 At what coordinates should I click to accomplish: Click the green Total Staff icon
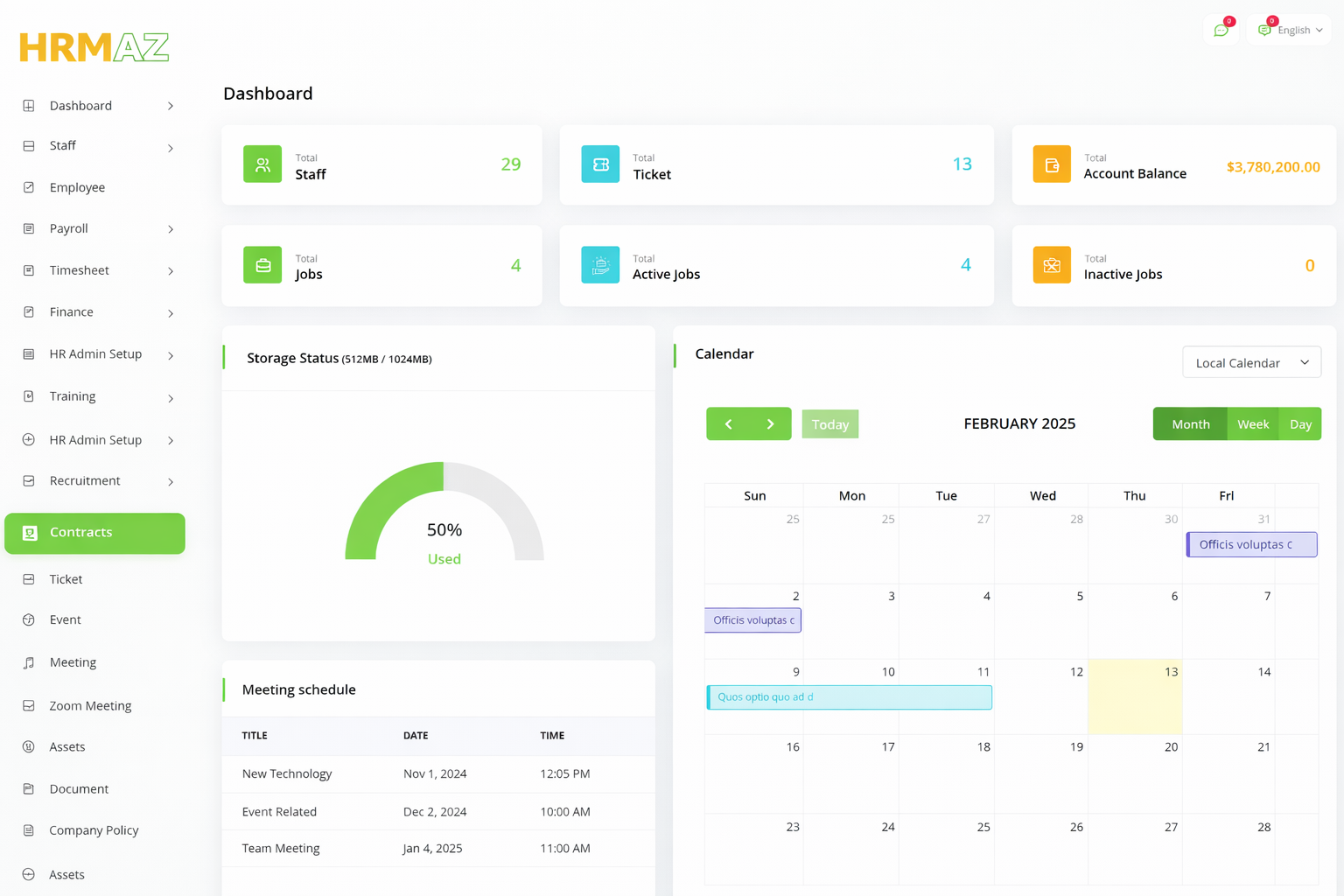pyautogui.click(x=262, y=164)
